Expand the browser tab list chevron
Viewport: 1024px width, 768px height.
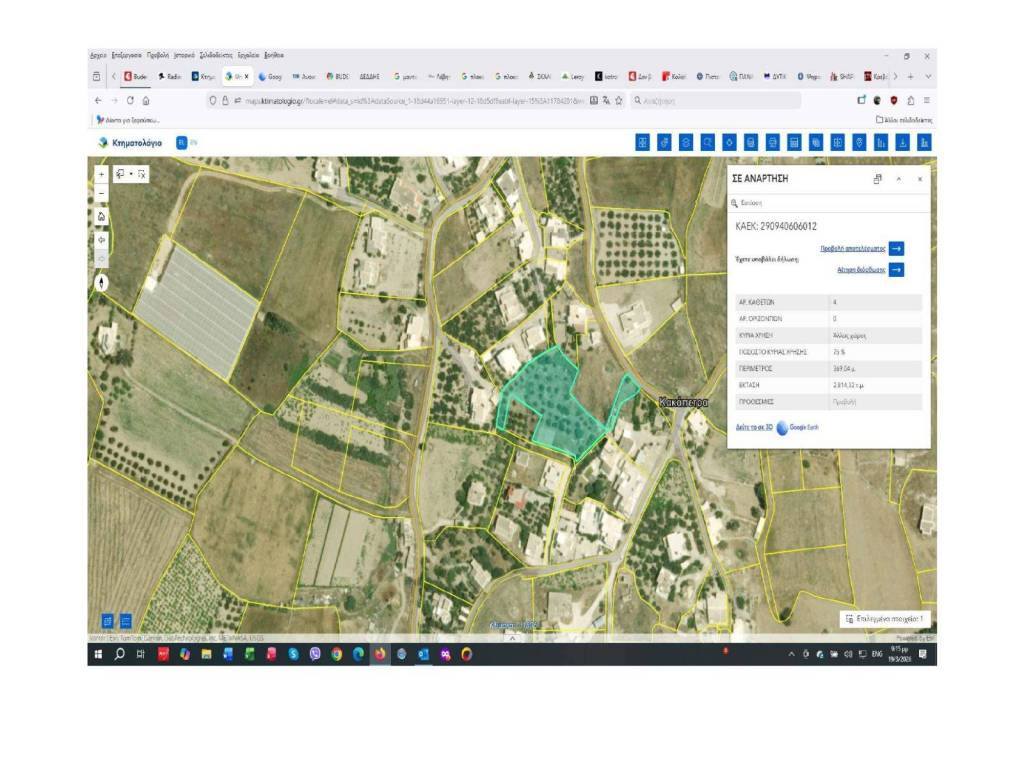click(x=928, y=76)
